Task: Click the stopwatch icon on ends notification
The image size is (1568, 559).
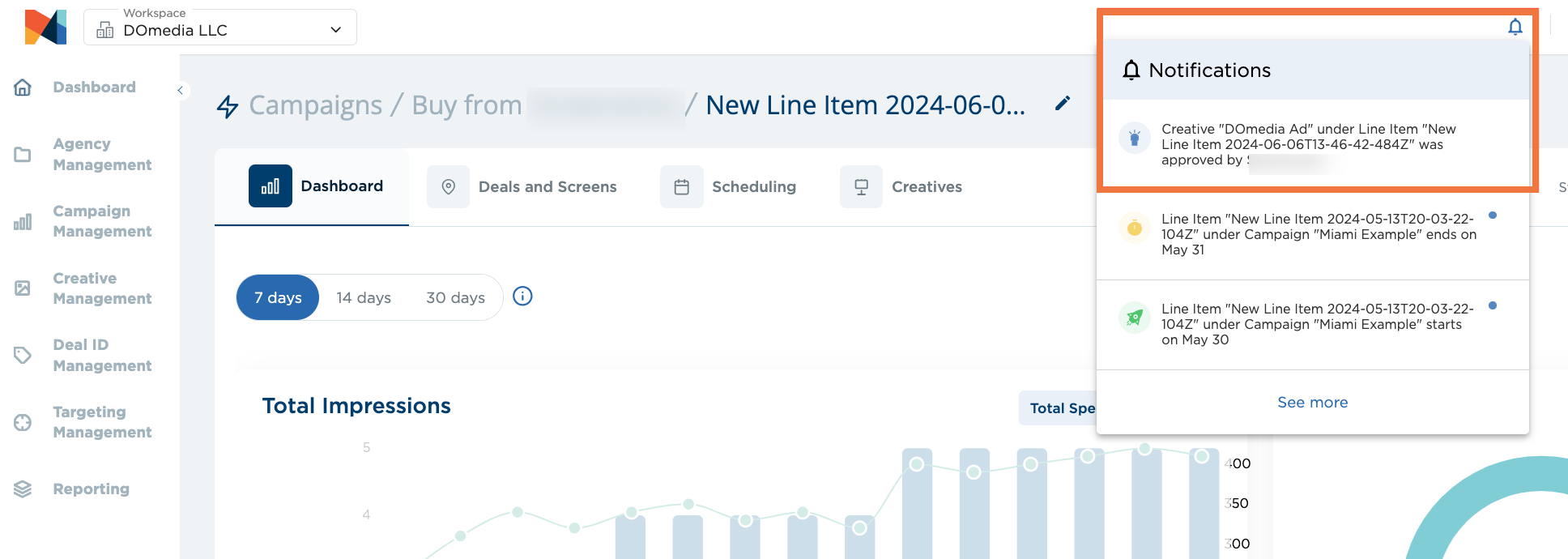Action: click(x=1135, y=228)
